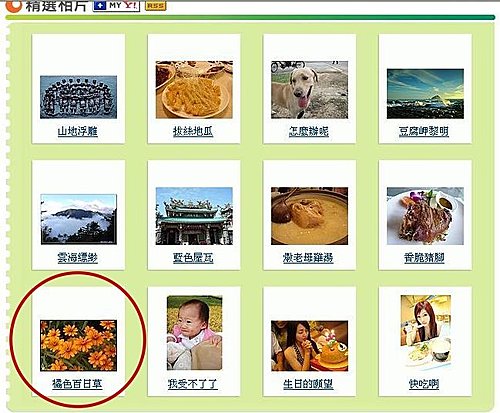Click the 藍色屋瓦 caption link
This screenshot has height=413, width=500.
point(193,258)
